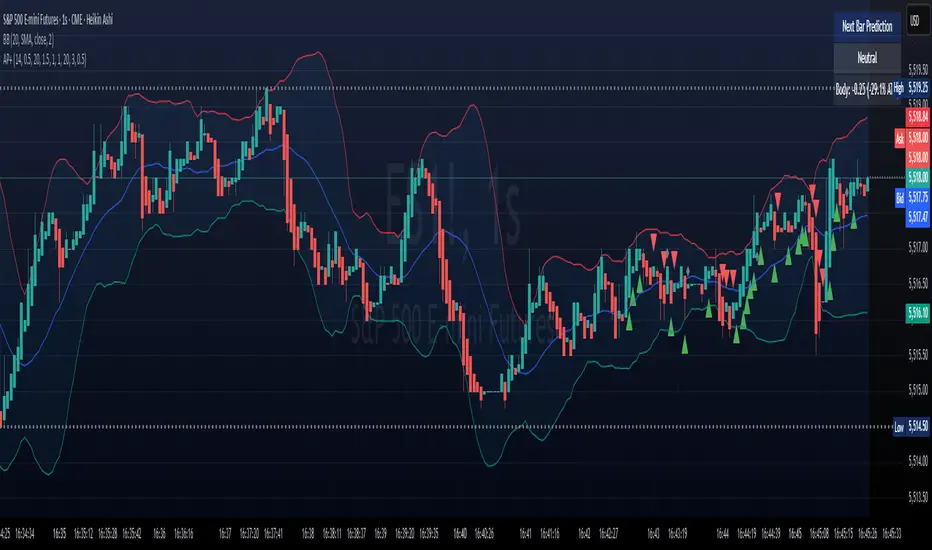Screen dimensions: 932x550
Task: Click the 16:42 time axis label
Action: point(584,533)
